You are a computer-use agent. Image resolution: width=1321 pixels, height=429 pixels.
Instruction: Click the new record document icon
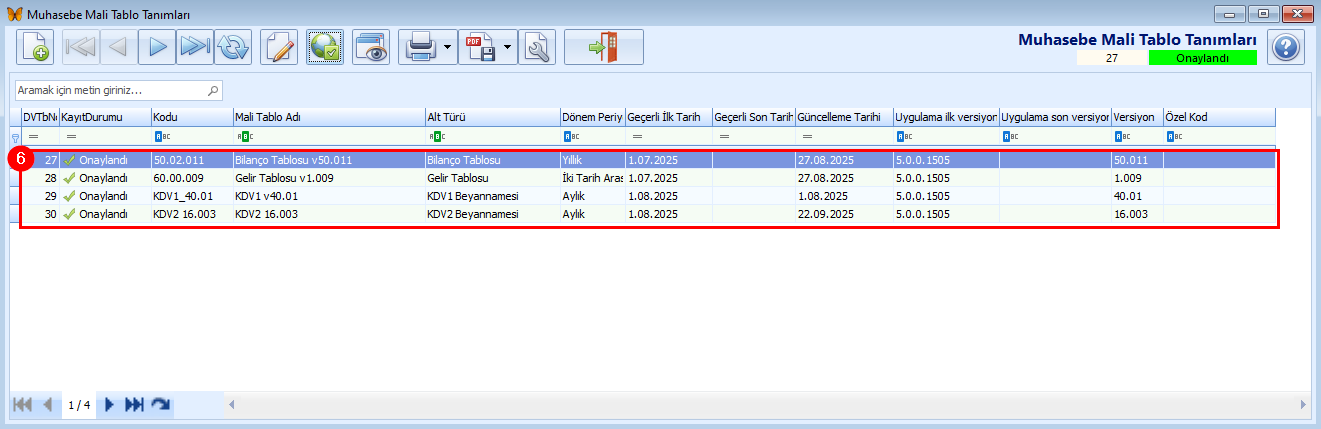click(35, 47)
